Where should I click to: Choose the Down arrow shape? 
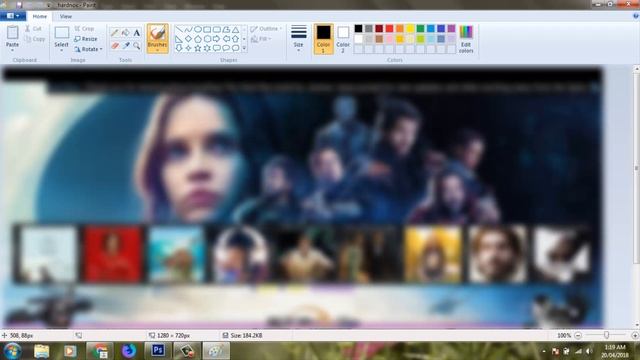[179, 48]
